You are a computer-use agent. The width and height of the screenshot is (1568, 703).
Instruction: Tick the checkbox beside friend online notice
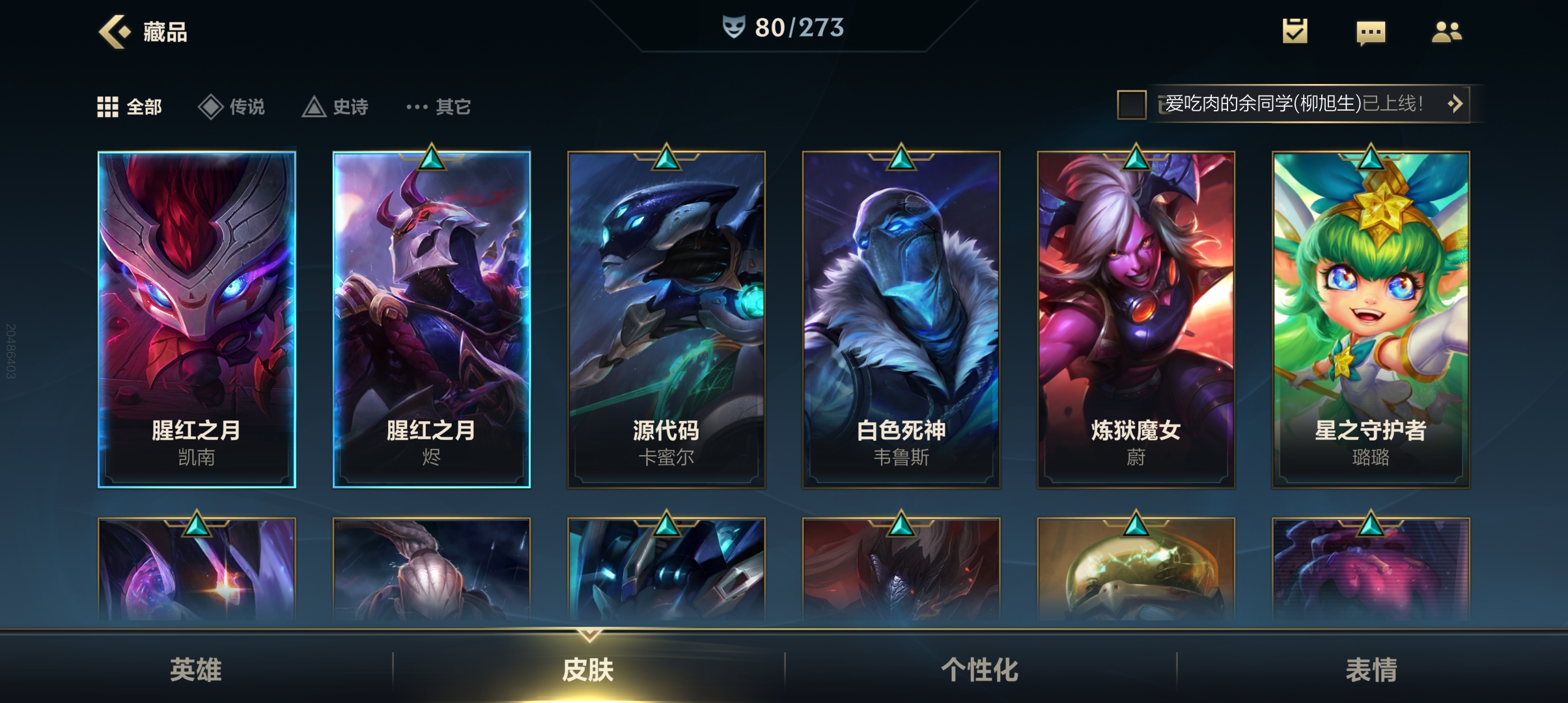(x=1131, y=104)
